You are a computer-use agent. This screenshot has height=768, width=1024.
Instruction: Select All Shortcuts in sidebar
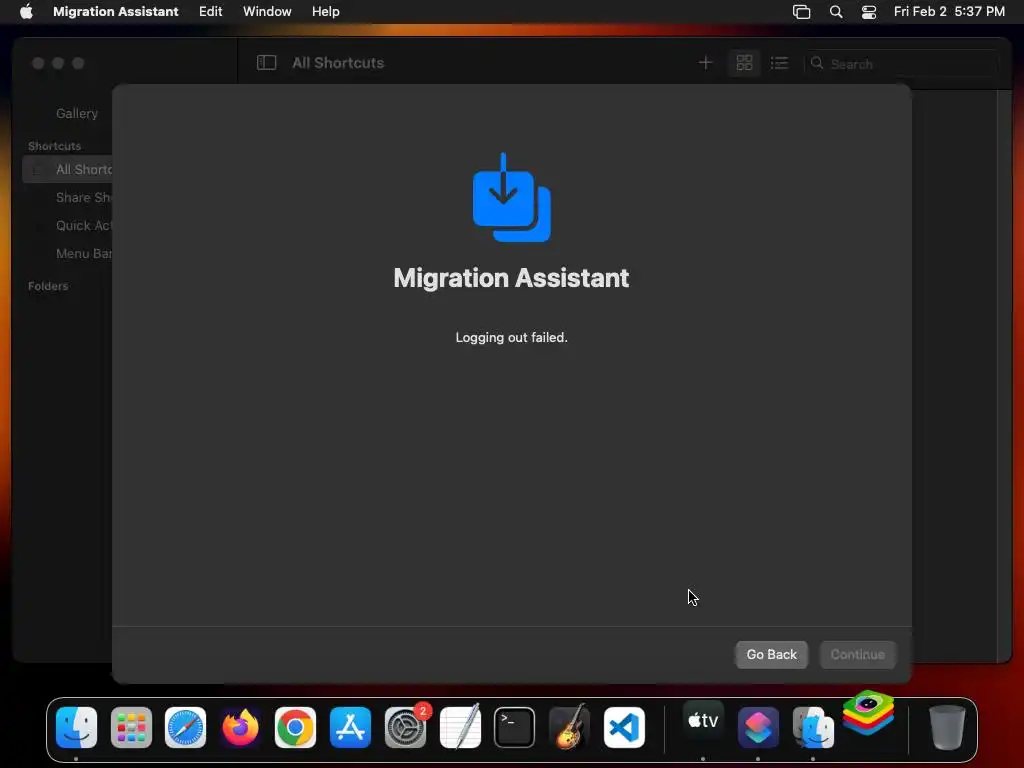67,169
